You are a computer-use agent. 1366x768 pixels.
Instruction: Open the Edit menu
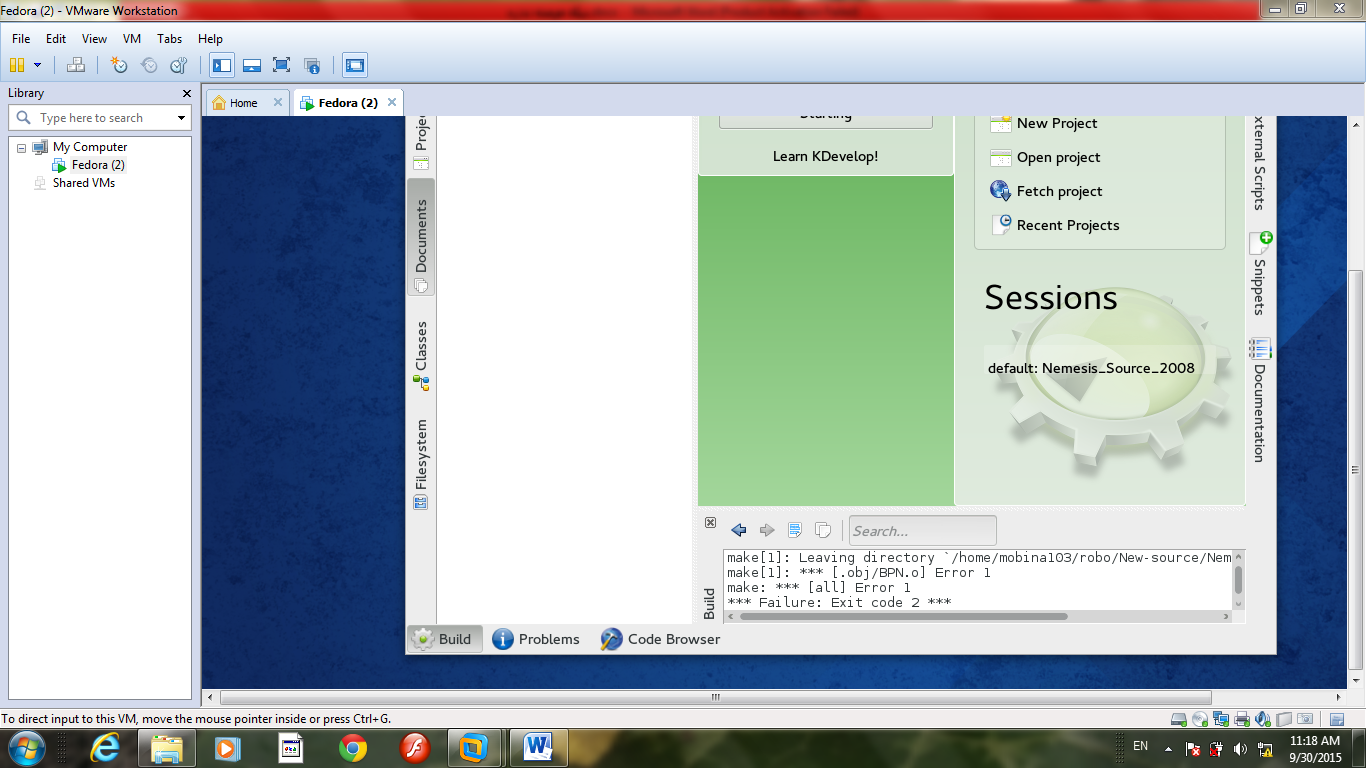pos(56,39)
